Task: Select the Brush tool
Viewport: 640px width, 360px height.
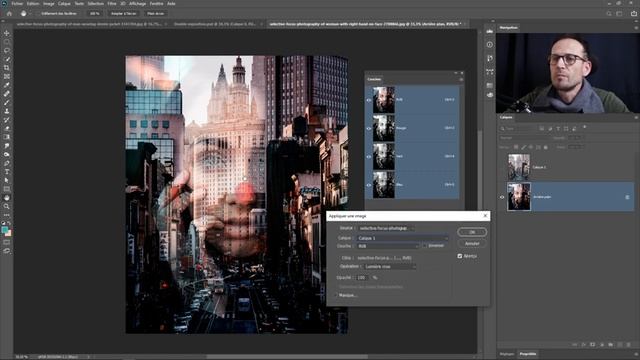Action: 7,102
